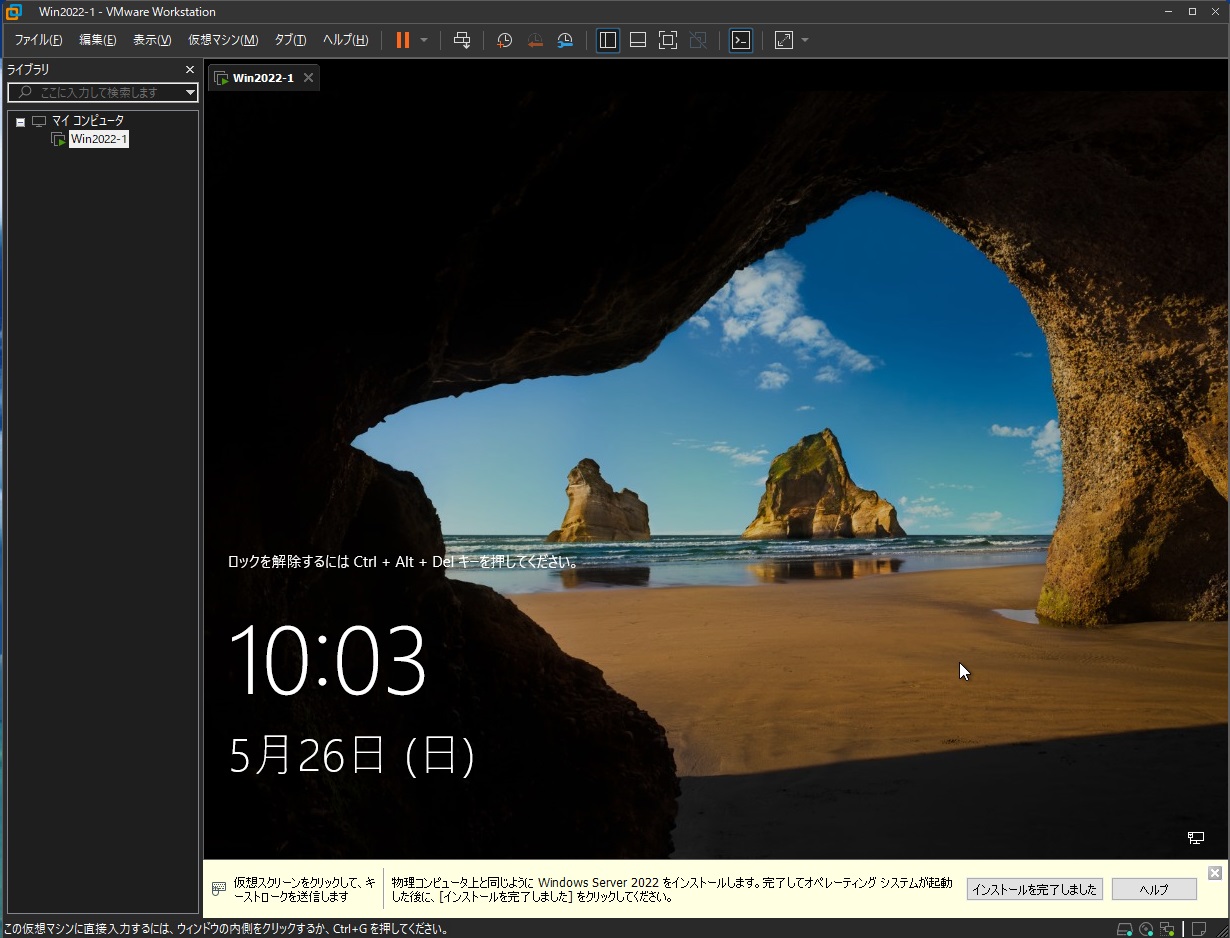This screenshot has height=938, width=1230.
Task: Toggle the thumbnail bar display
Action: tap(637, 40)
